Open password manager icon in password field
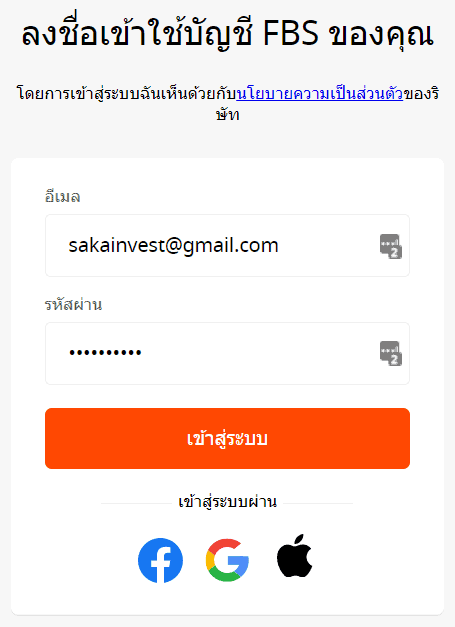Viewport: 455px width, 627px height. tap(391, 353)
